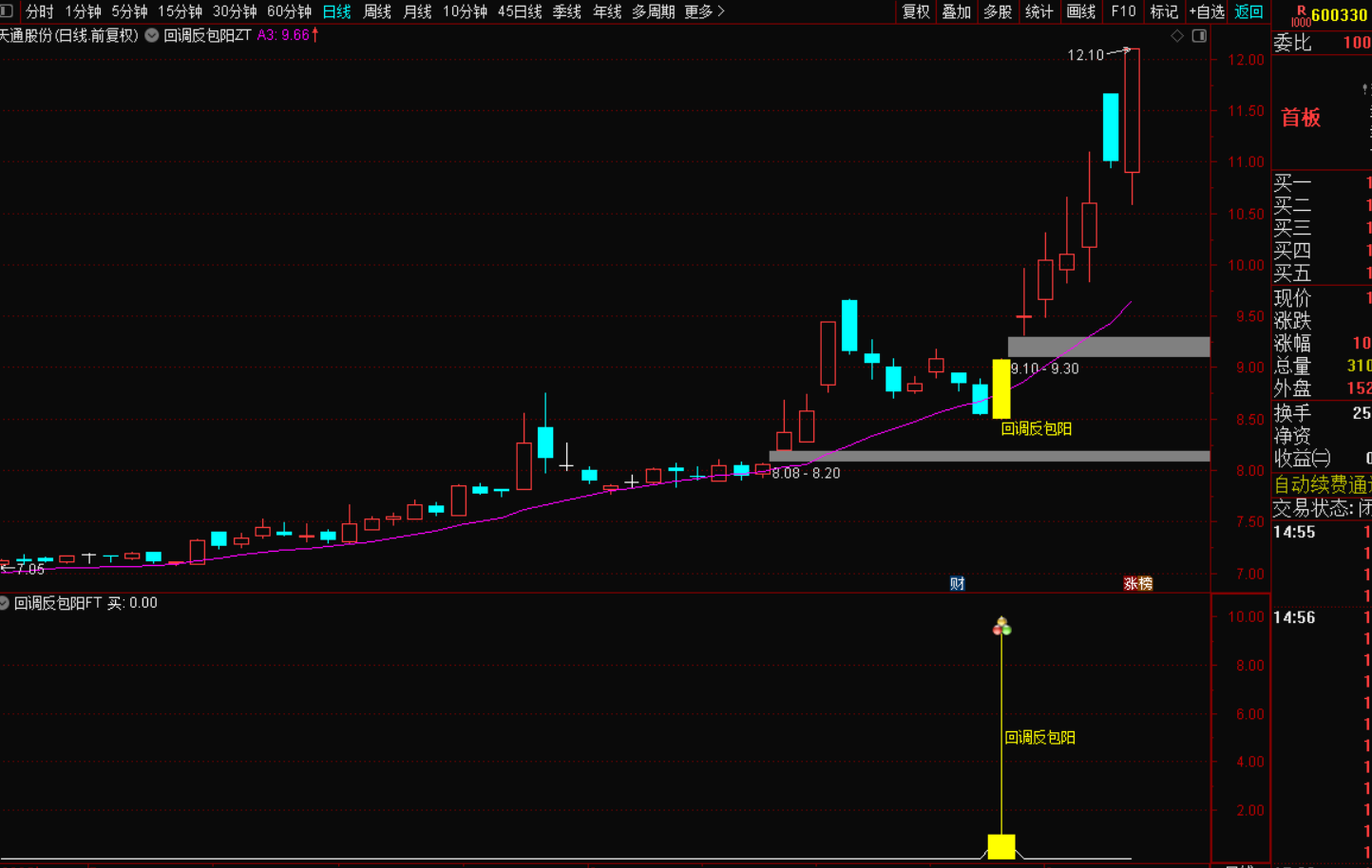Viewport: 1372px width, 868px height.
Task: Select the 60分钟 period tab
Action: 289,11
